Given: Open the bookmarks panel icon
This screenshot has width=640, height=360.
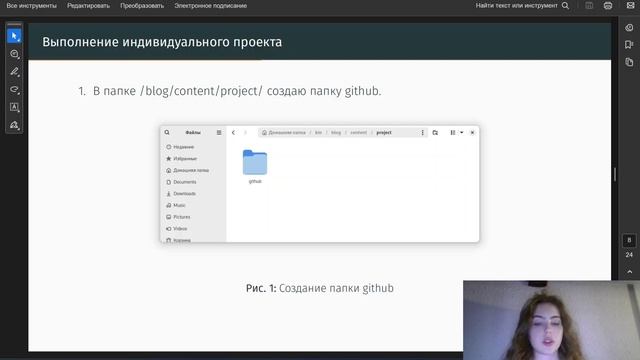Looking at the screenshot, I should 629,44.
